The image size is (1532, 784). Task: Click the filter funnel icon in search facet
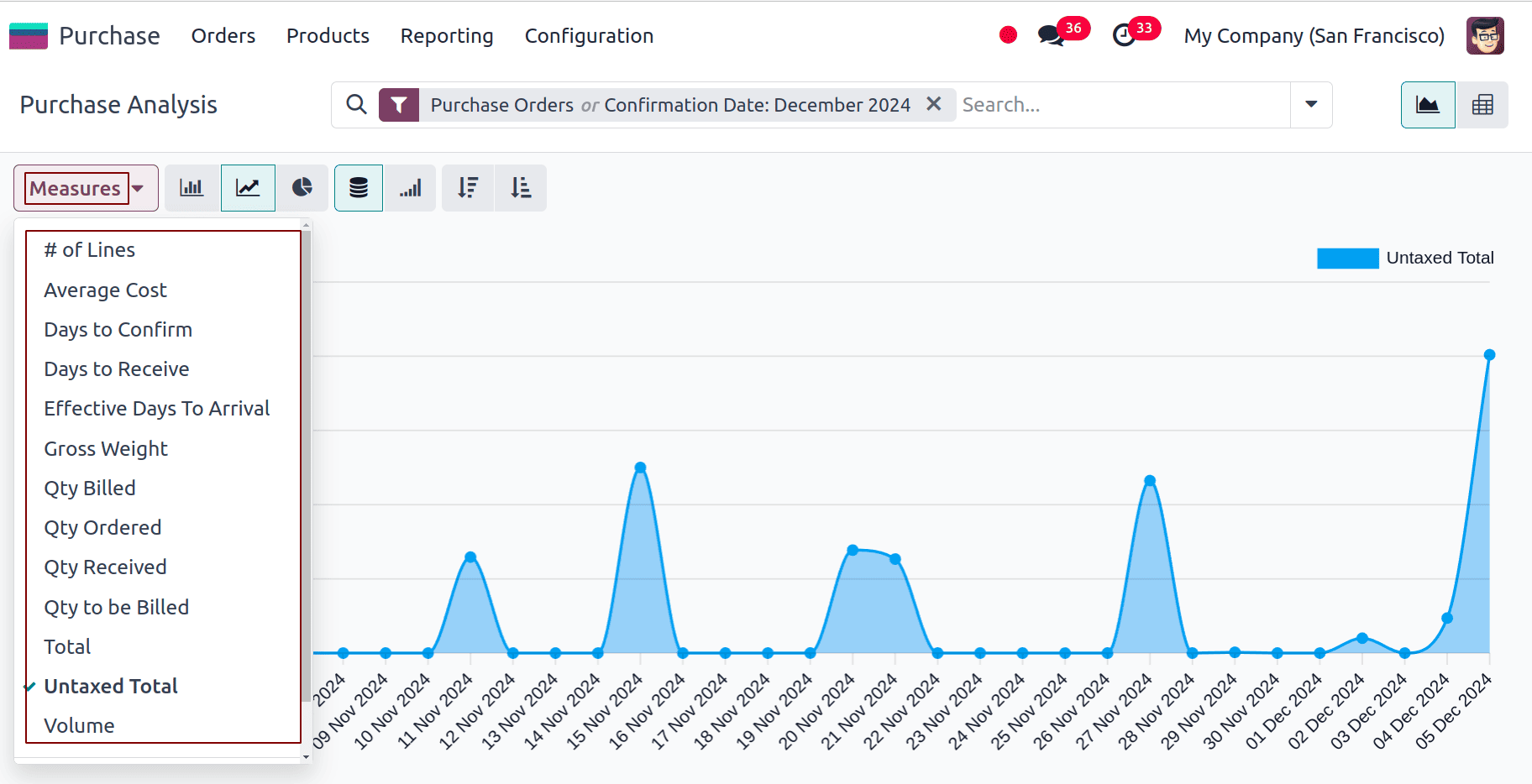pyautogui.click(x=399, y=105)
